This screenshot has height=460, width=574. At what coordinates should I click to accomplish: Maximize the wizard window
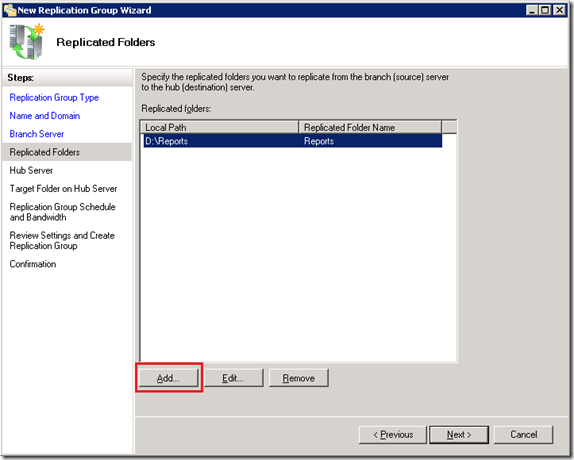click(545, 10)
